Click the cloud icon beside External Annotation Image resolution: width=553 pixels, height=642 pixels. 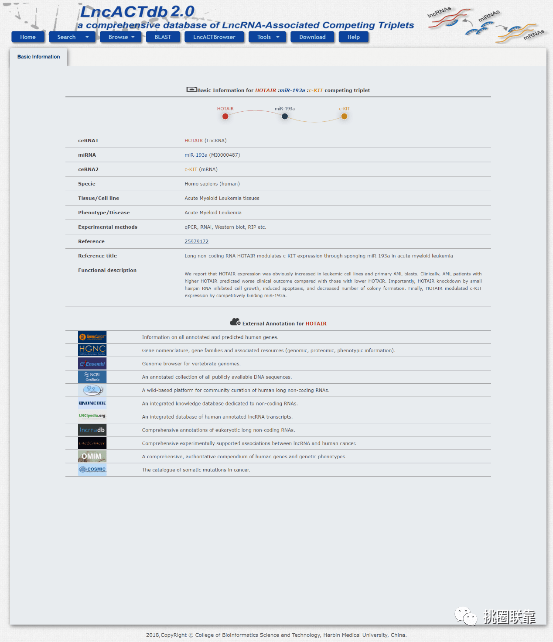[x=235, y=322]
